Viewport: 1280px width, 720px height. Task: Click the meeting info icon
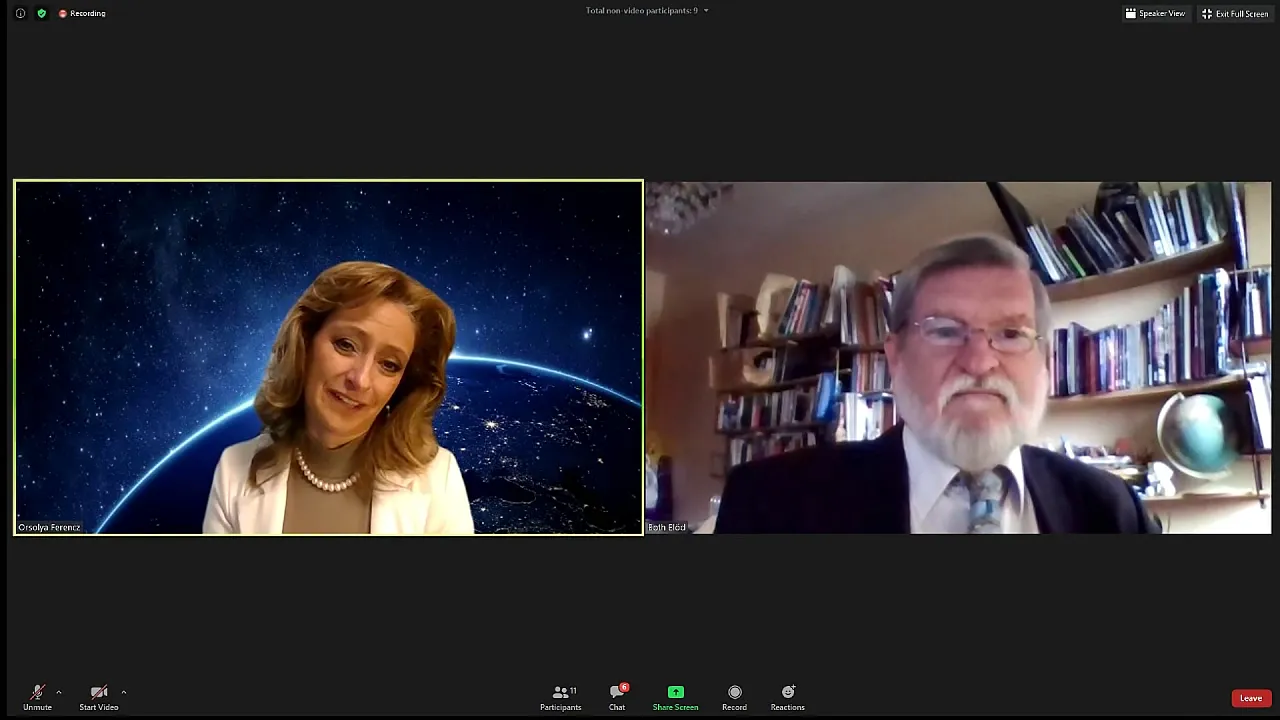coord(20,13)
